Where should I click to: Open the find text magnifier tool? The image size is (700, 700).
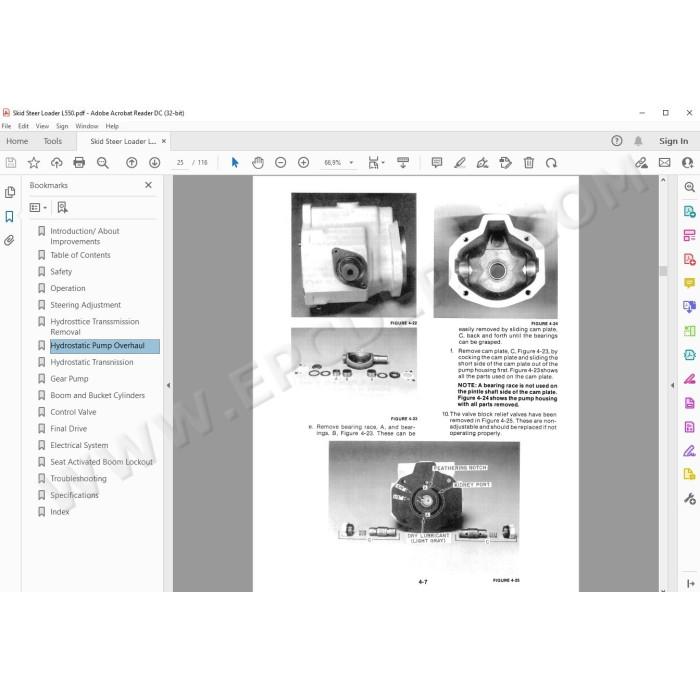(103, 163)
